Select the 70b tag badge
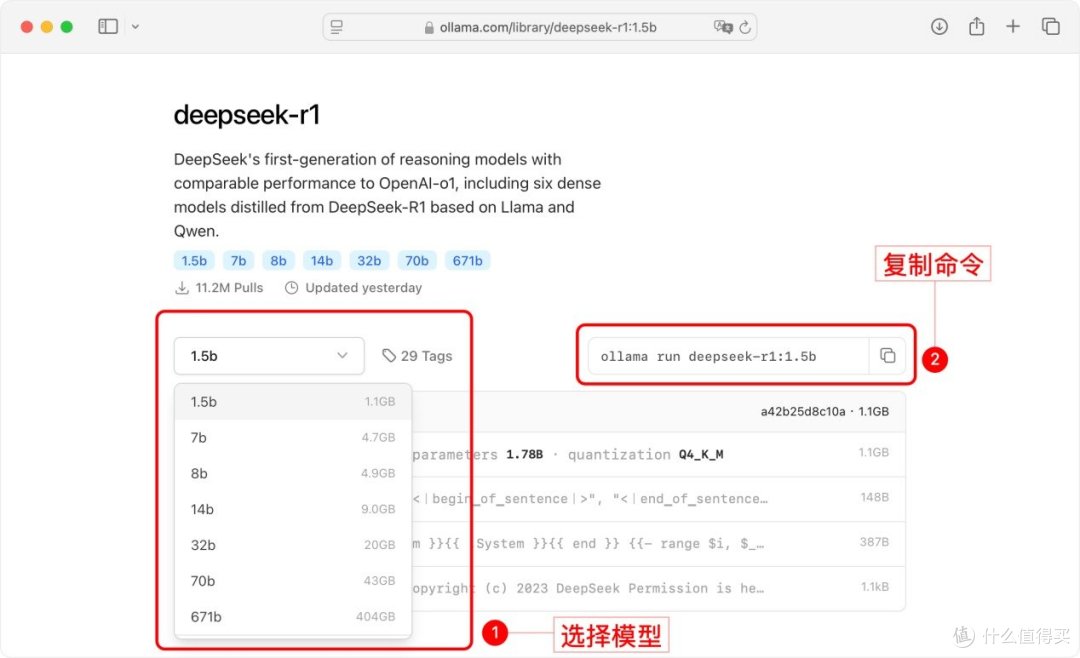1080x658 pixels. pos(417,260)
